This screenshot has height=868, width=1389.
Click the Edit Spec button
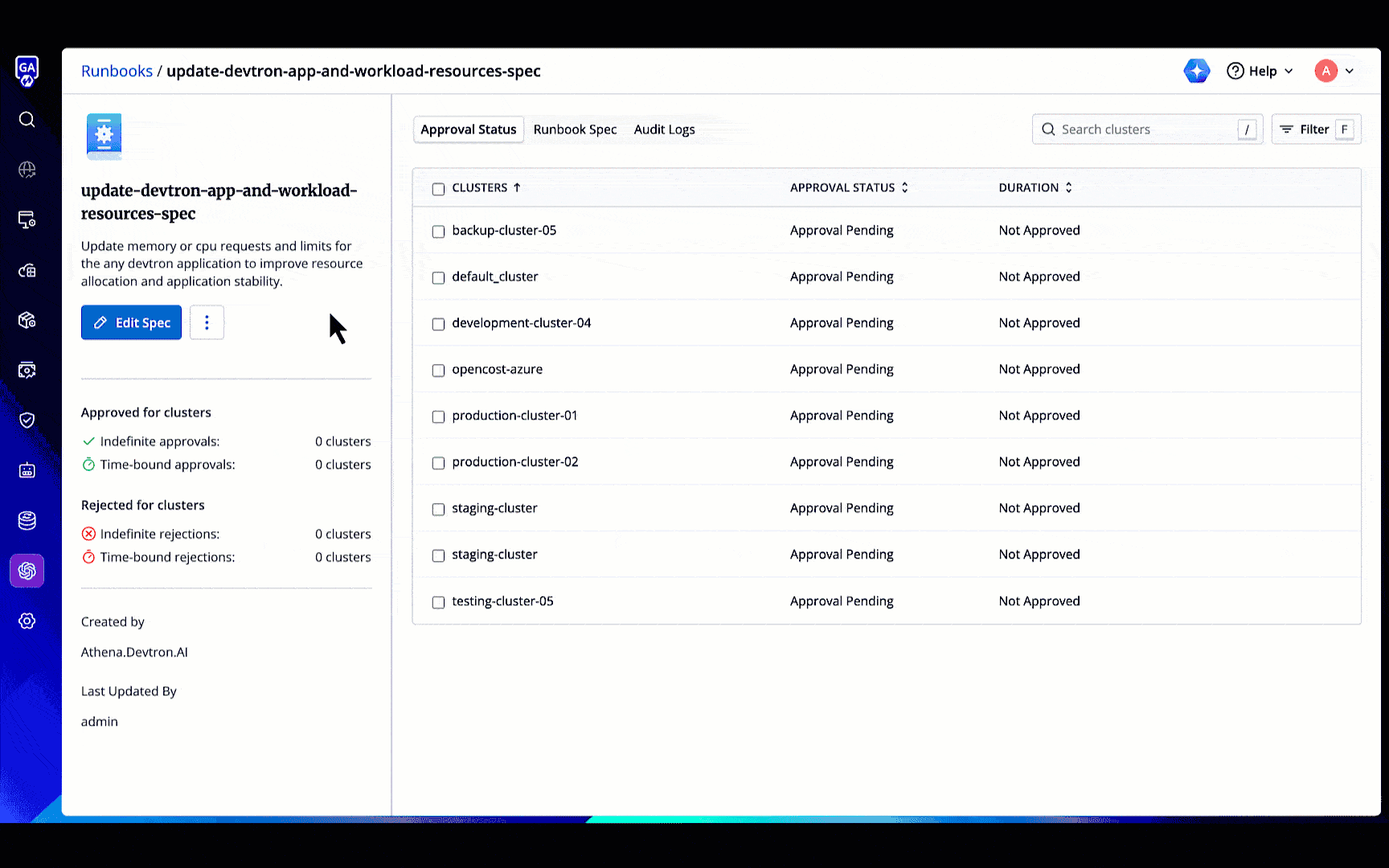pyautogui.click(x=131, y=322)
